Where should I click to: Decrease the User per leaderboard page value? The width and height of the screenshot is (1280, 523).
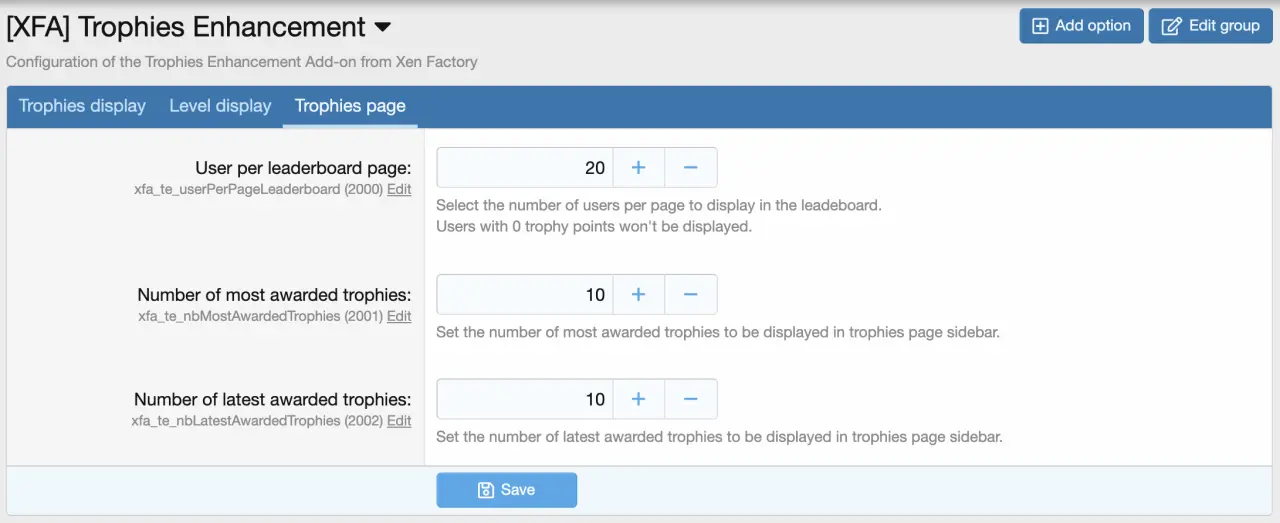tap(690, 168)
